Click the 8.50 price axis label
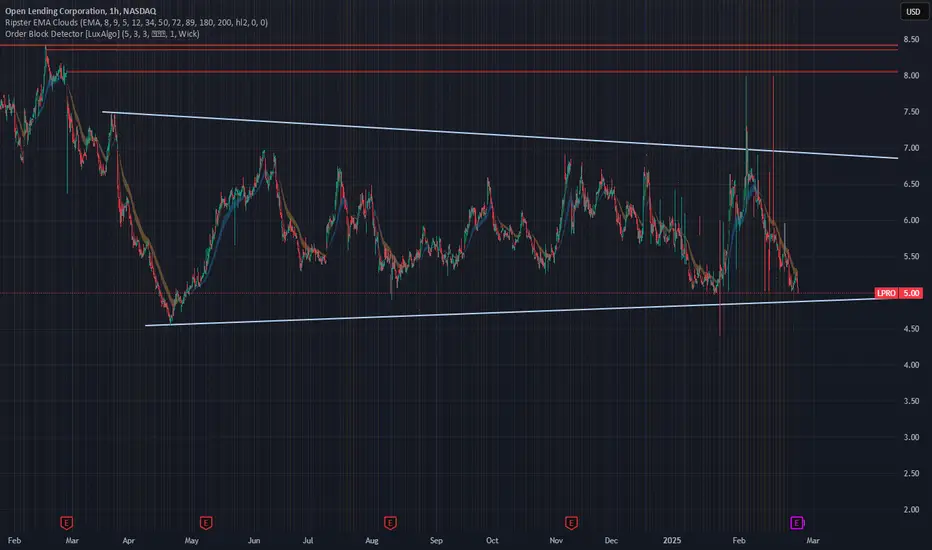The image size is (932, 550). click(x=911, y=39)
